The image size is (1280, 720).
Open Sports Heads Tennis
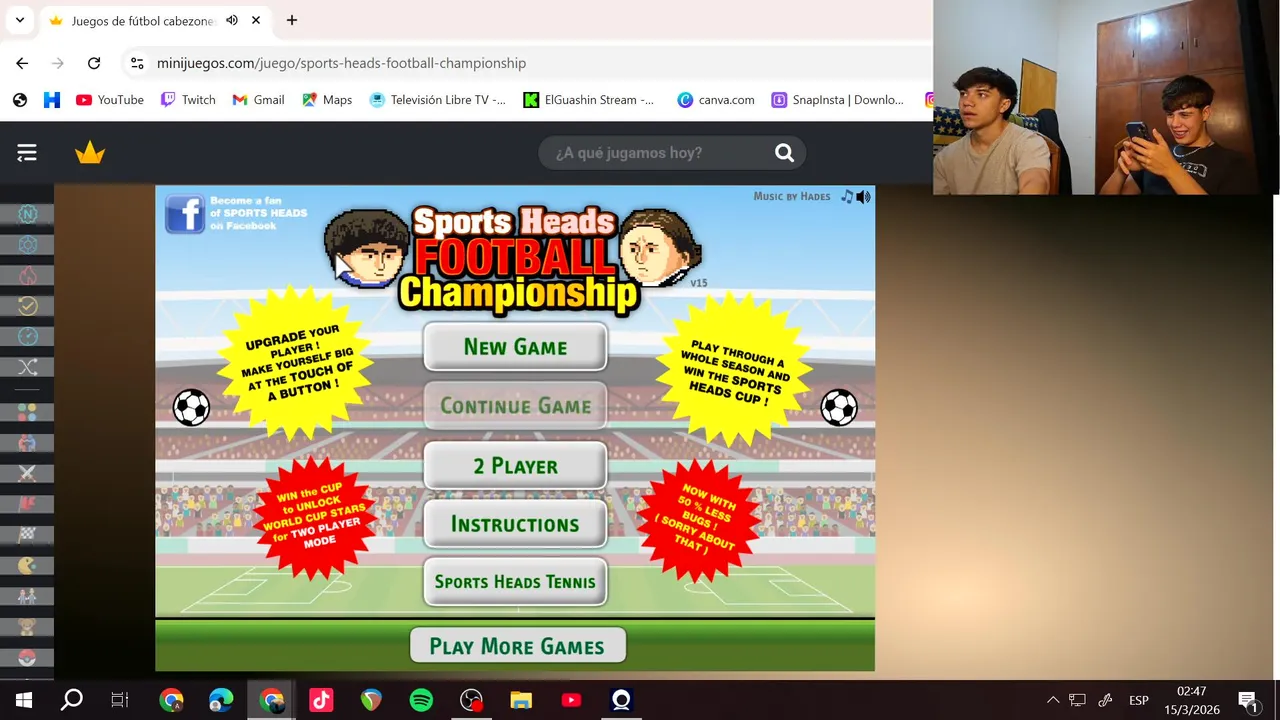pyautogui.click(x=515, y=582)
